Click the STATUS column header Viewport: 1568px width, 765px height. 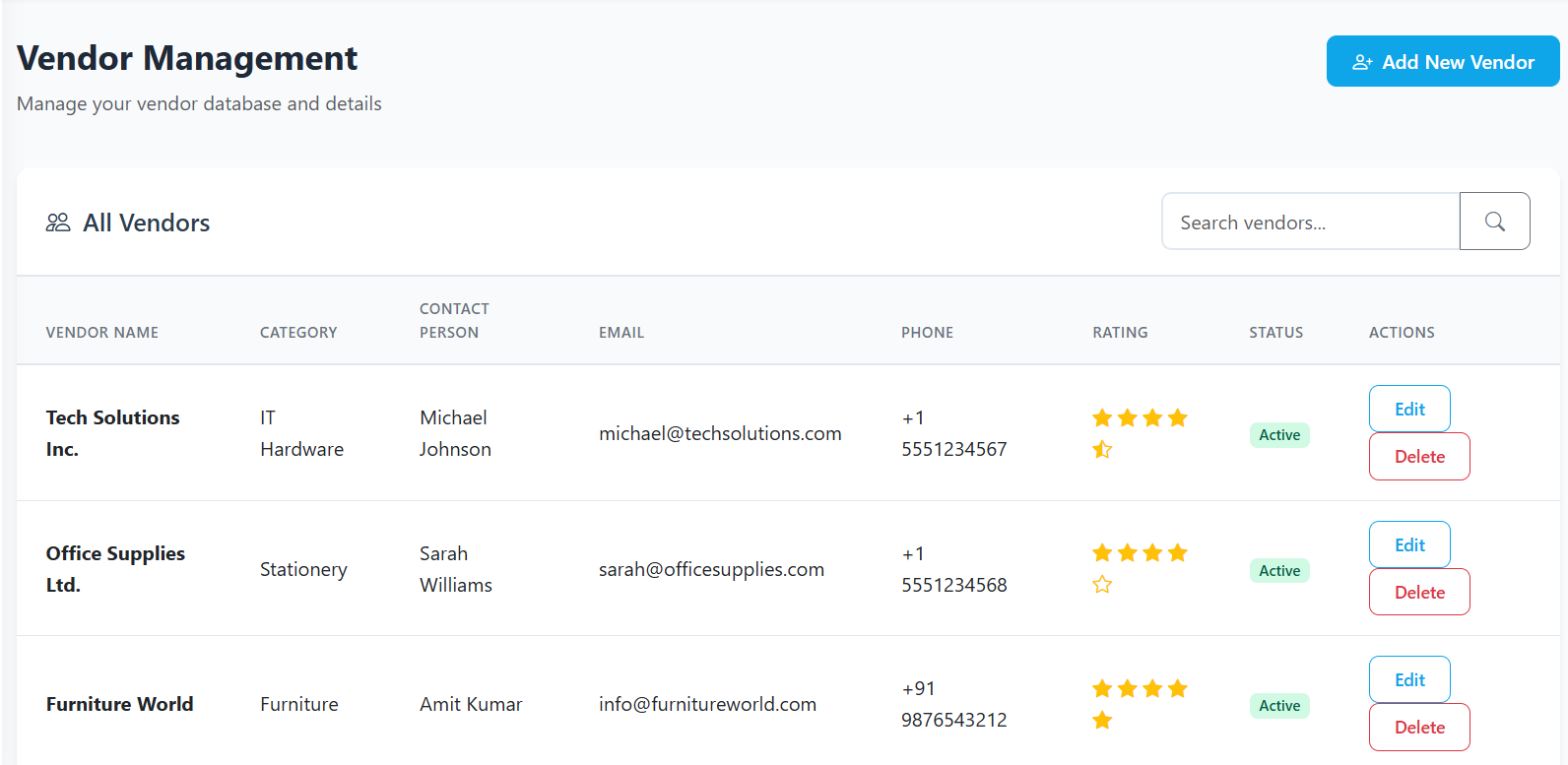[x=1275, y=333]
